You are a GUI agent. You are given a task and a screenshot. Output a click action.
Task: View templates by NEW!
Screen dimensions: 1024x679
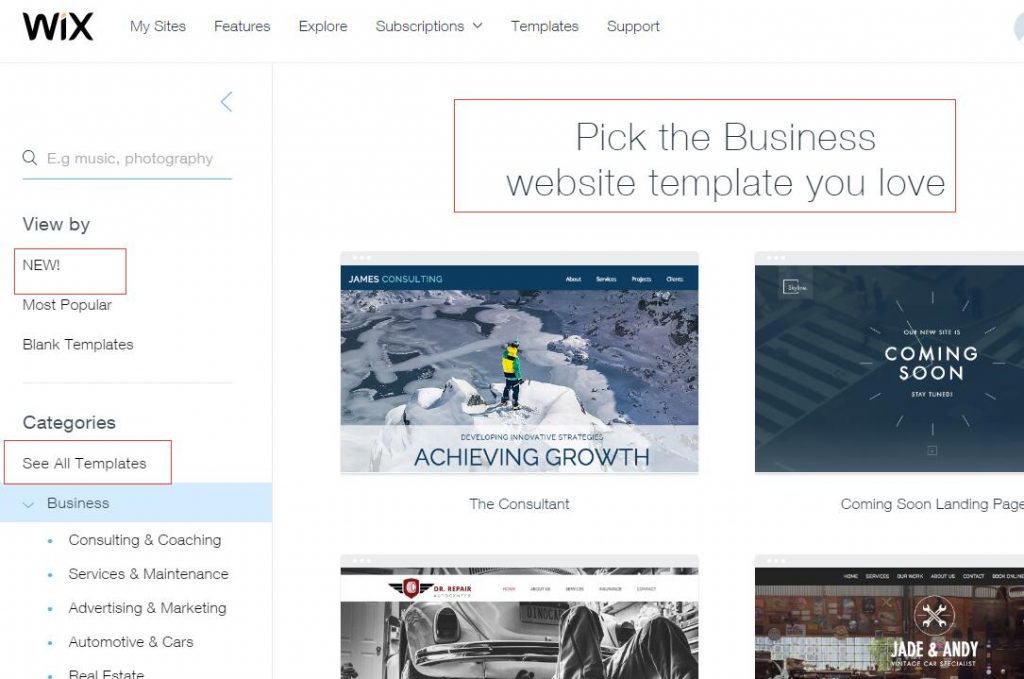coord(41,265)
